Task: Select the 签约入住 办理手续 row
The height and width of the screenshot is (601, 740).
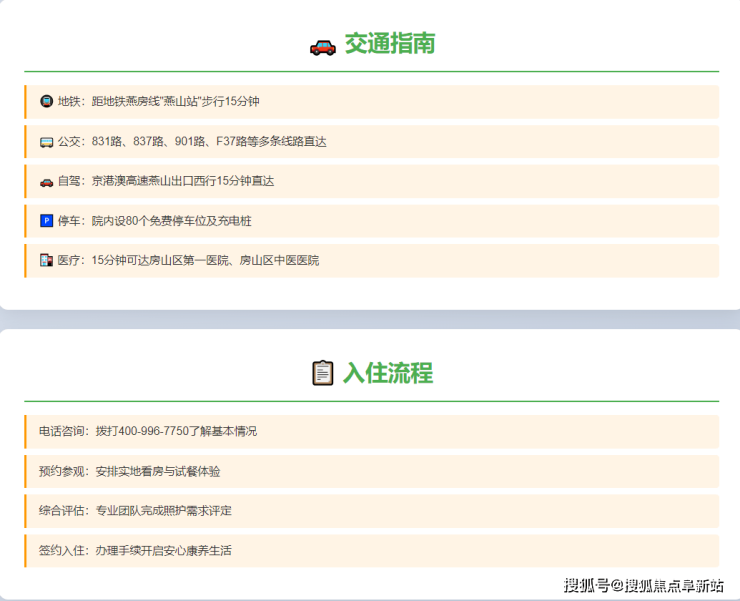Action: coord(372,551)
